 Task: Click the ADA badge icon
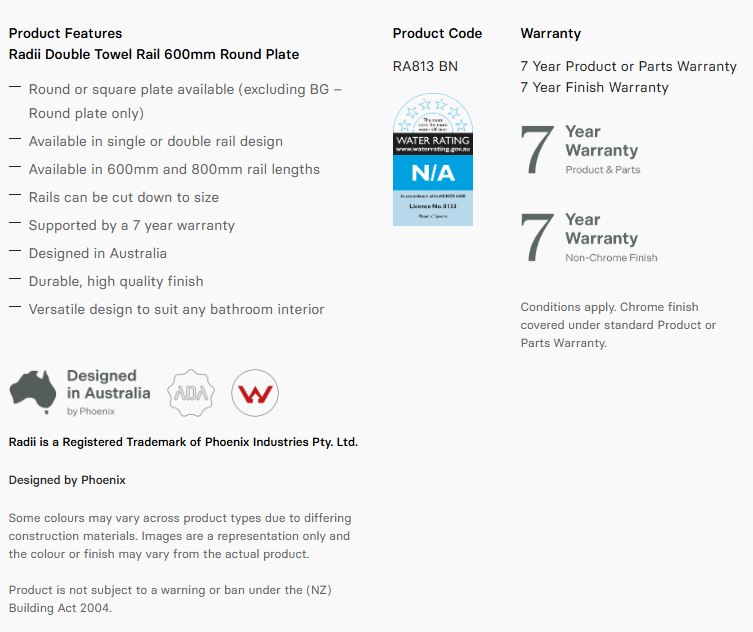tap(191, 393)
